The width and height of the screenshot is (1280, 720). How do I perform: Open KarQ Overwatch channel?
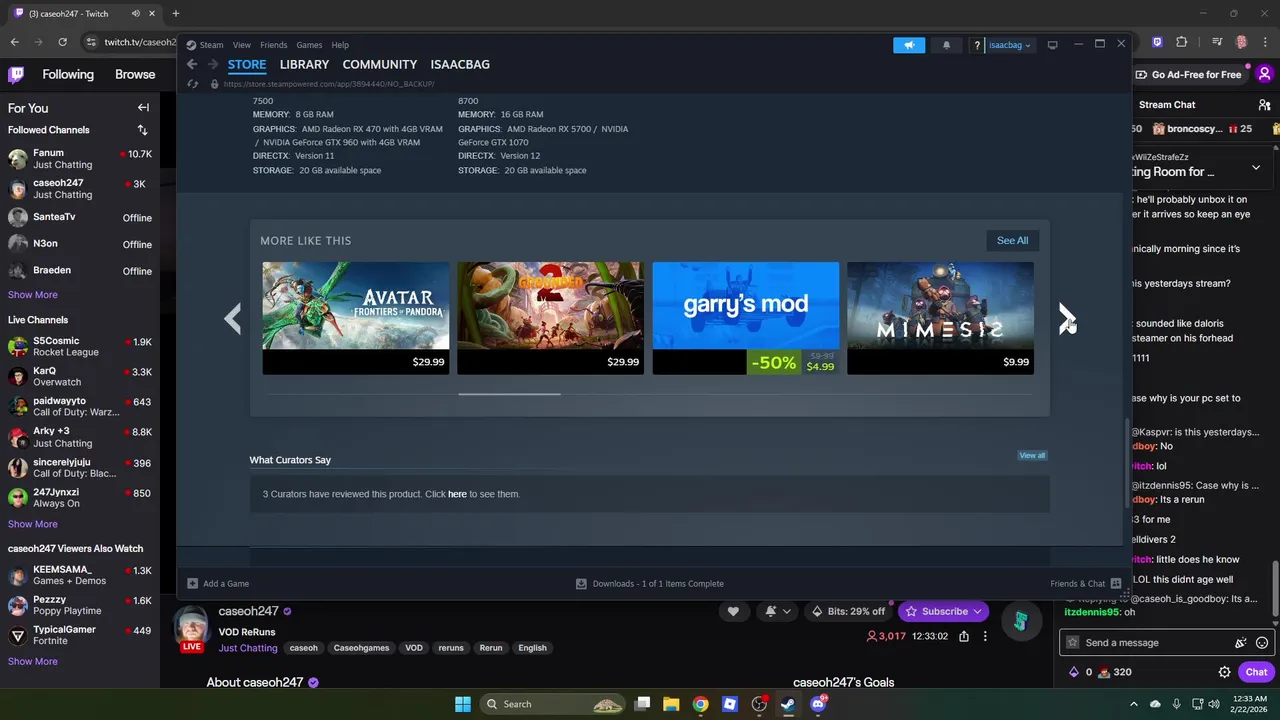click(80, 377)
